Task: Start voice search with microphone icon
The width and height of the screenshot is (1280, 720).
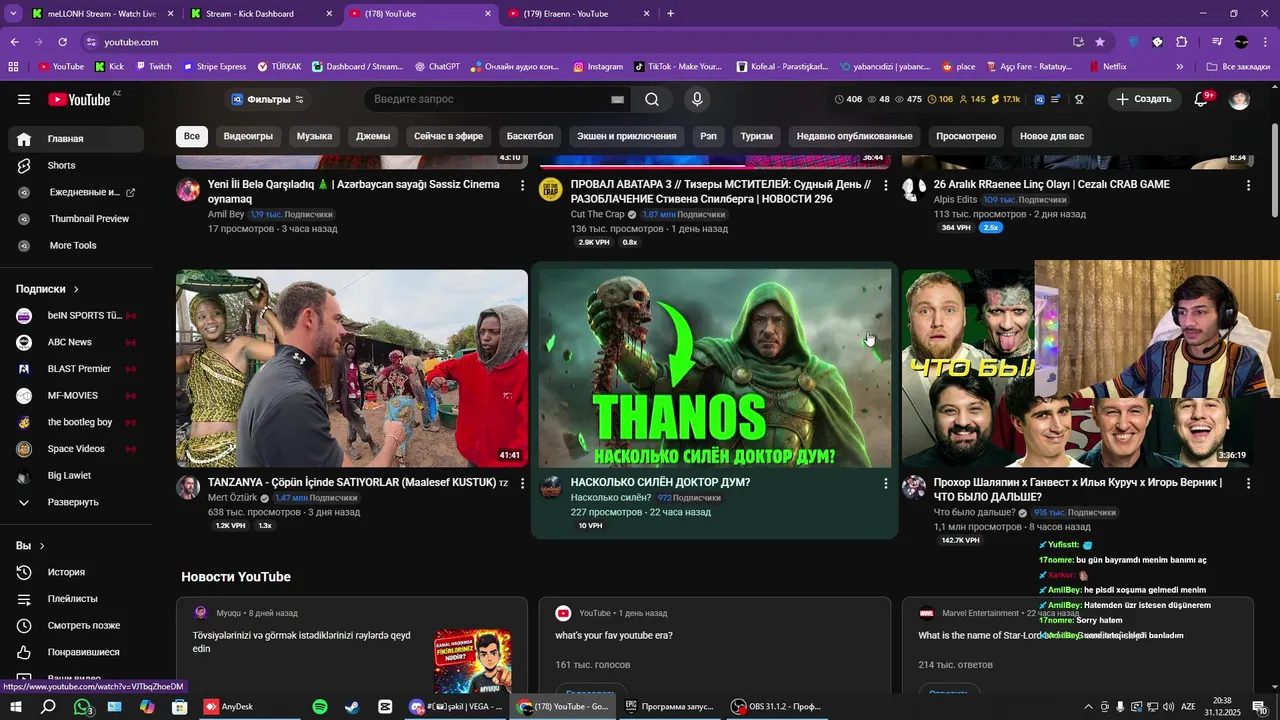Action: (697, 99)
